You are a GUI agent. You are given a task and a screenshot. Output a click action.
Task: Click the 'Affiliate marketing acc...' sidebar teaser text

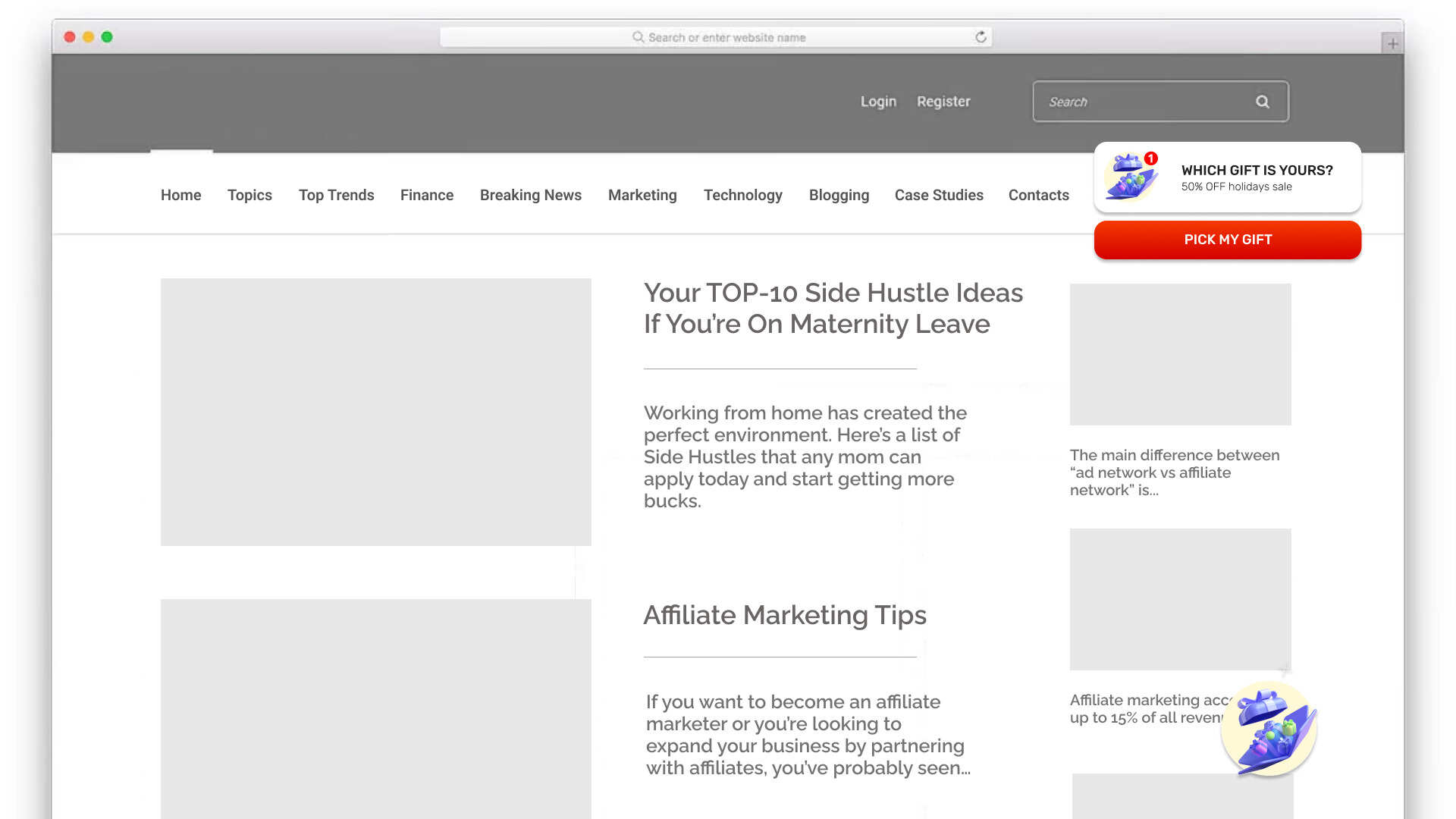click(1146, 708)
